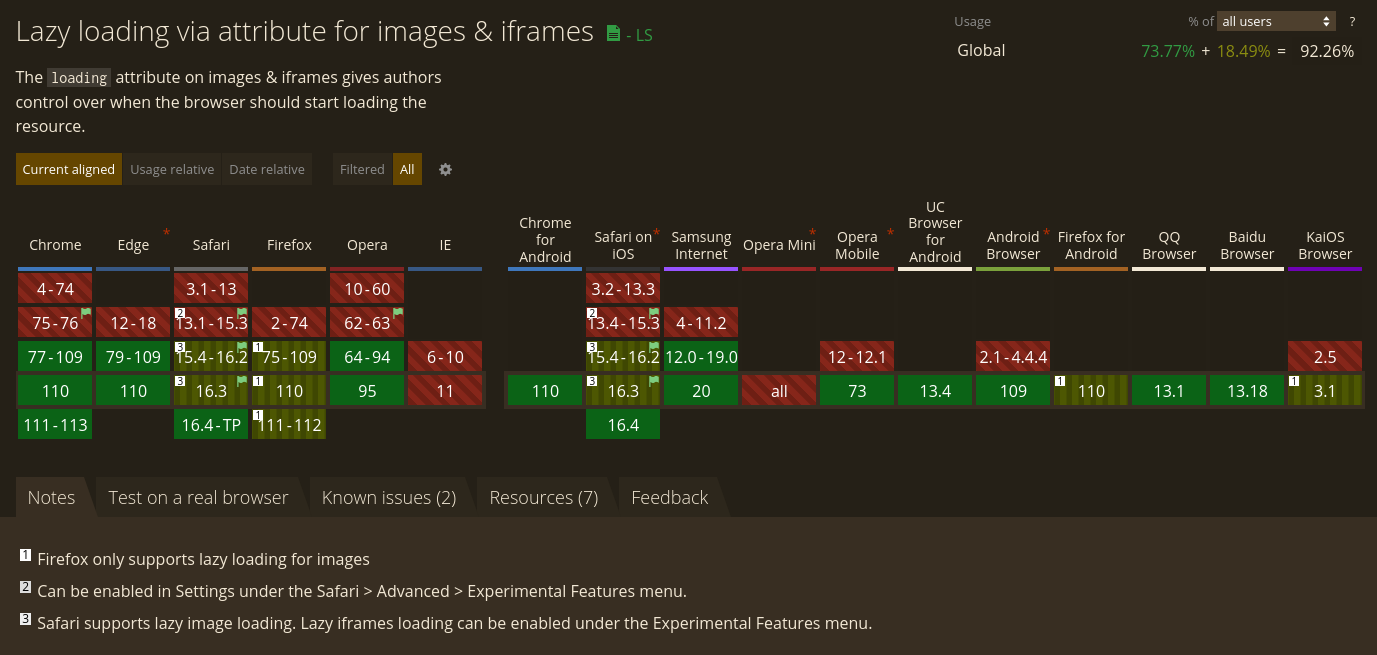Select IE 11 version cell
Image resolution: width=1377 pixels, height=655 pixels.
pyautogui.click(x=445, y=391)
